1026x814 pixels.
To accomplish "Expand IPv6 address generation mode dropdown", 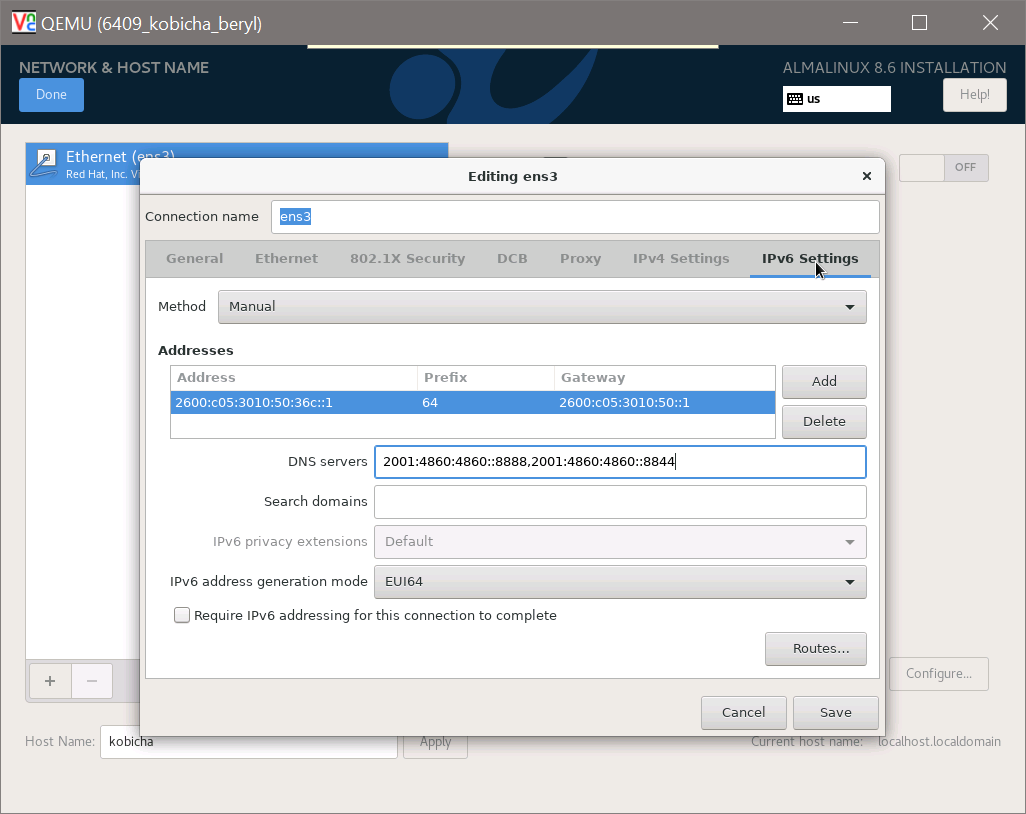I will pyautogui.click(x=620, y=582).
